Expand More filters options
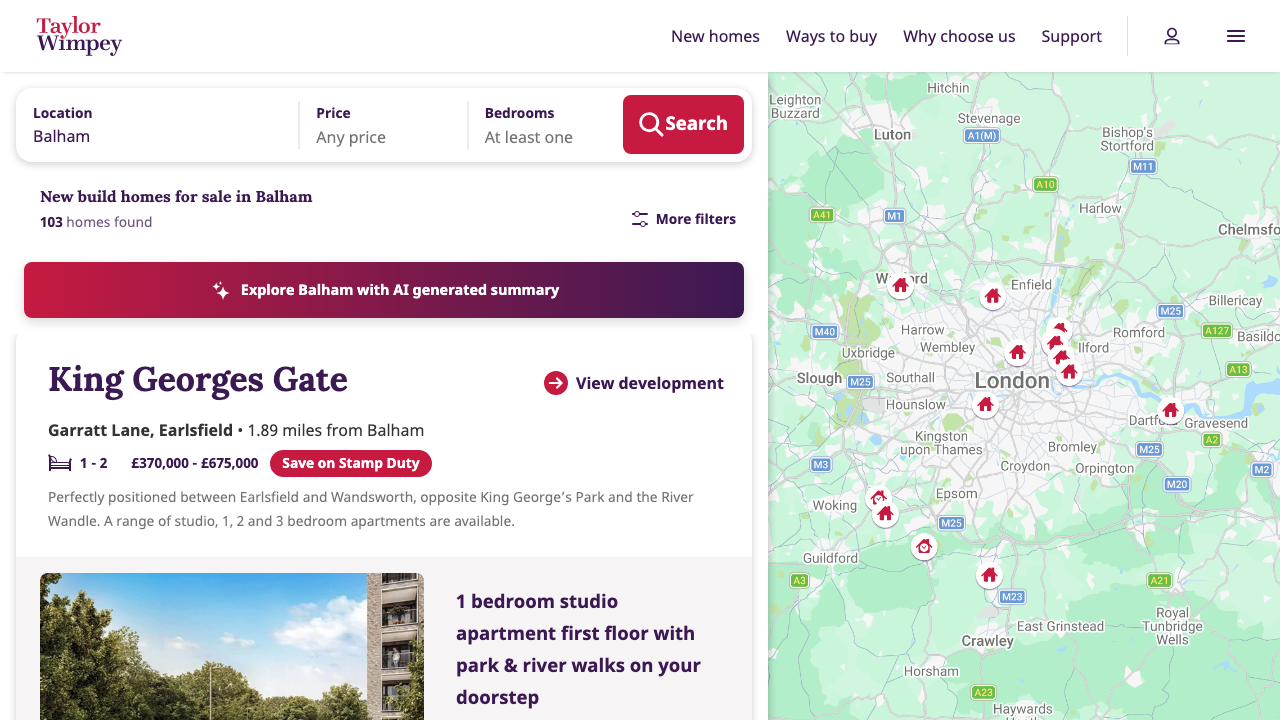Image resolution: width=1280 pixels, height=720 pixels. click(683, 219)
